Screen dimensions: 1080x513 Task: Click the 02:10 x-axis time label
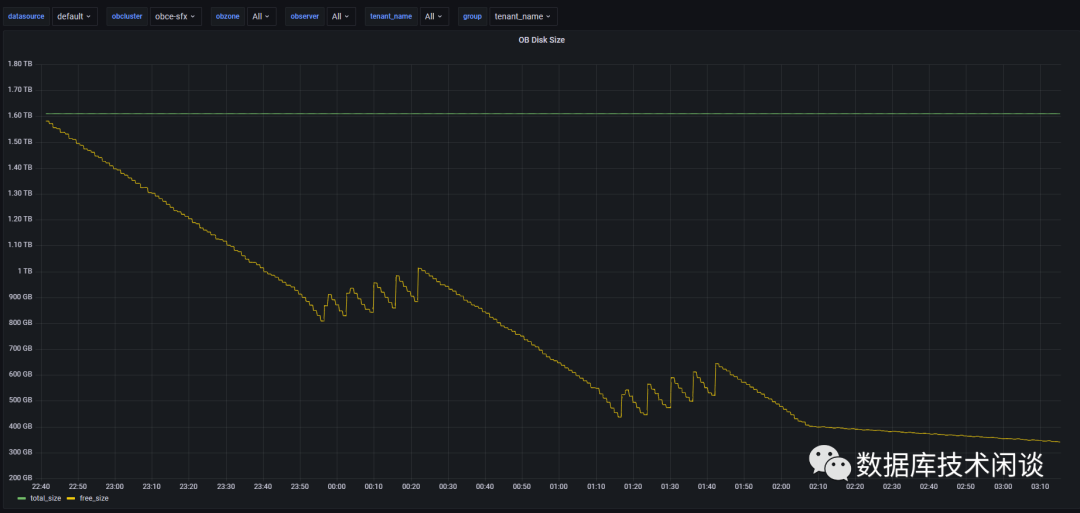click(x=818, y=486)
